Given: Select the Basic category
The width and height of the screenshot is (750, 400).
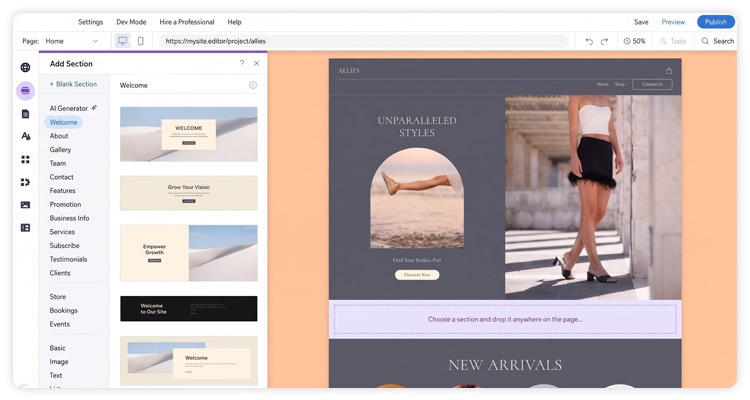Looking at the screenshot, I should tap(57, 348).
